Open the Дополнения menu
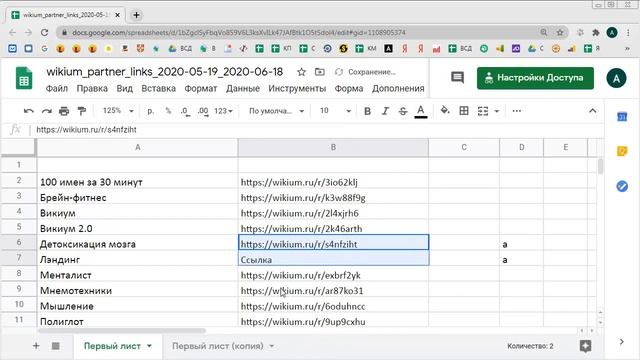This screenshot has width=640, height=360. click(x=398, y=88)
